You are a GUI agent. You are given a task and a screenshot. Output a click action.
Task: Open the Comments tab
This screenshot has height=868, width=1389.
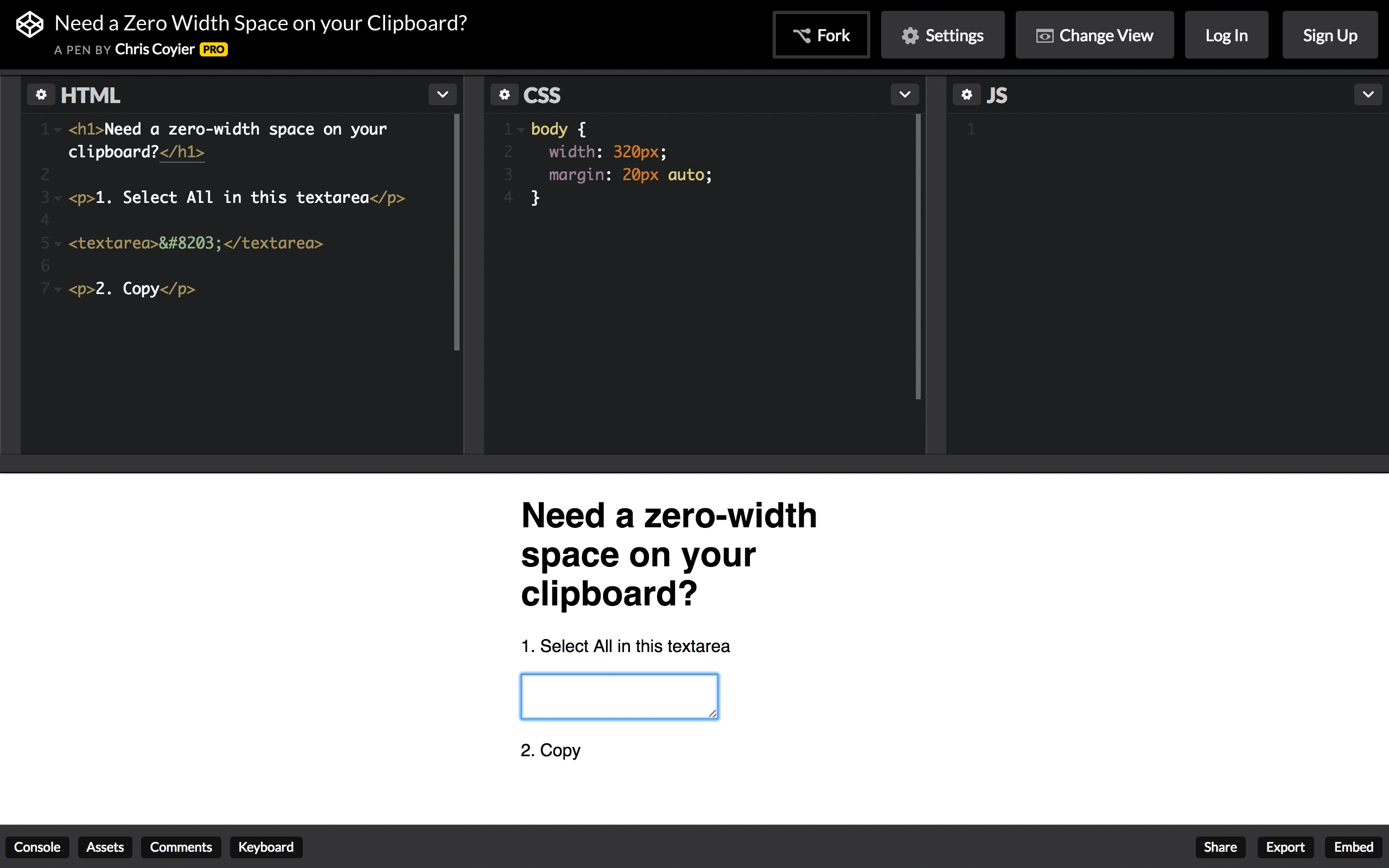[181, 847]
